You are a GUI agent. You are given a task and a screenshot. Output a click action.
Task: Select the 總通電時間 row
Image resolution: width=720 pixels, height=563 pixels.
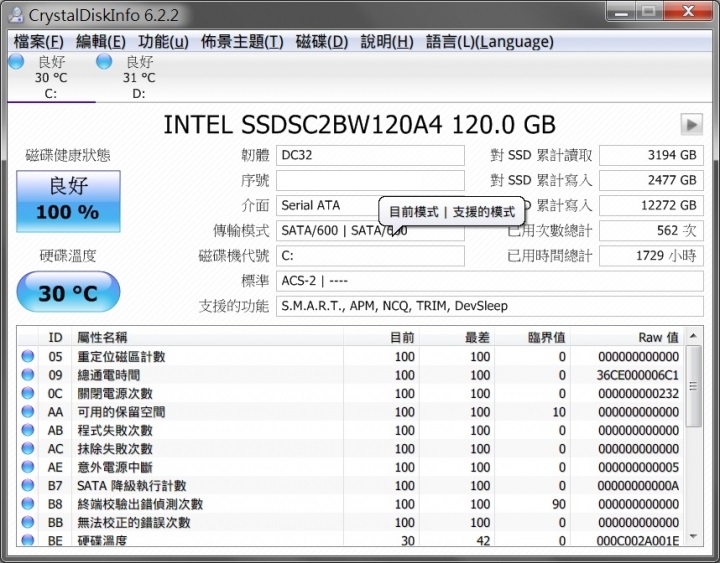351,375
